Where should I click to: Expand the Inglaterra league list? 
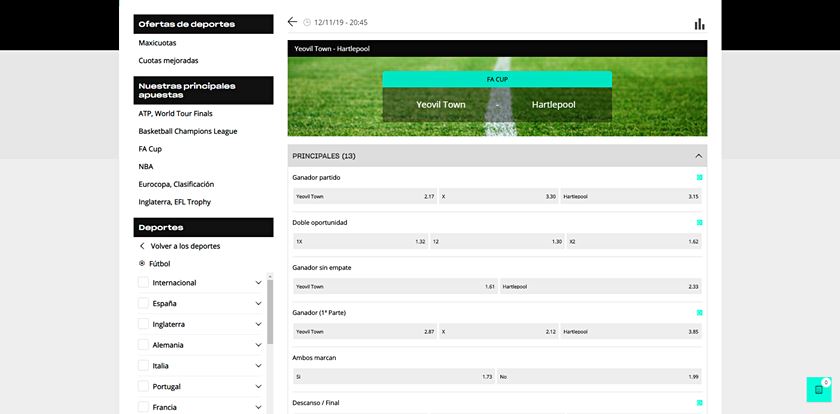point(258,324)
